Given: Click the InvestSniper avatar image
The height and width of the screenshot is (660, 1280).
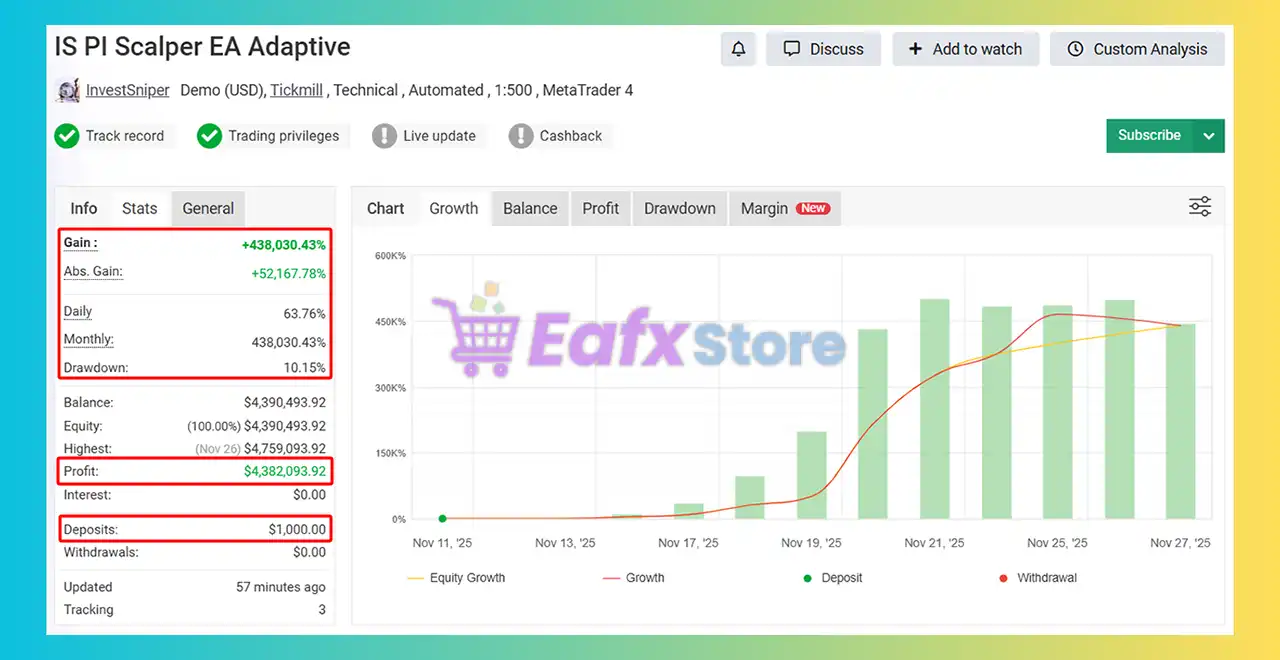Looking at the screenshot, I should click(x=68, y=90).
